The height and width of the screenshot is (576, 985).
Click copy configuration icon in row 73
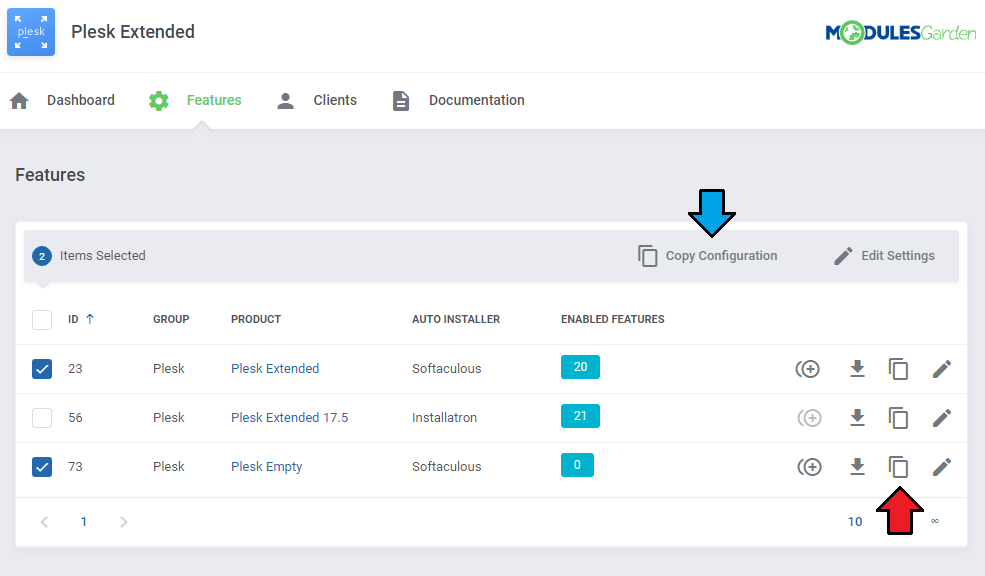click(898, 467)
